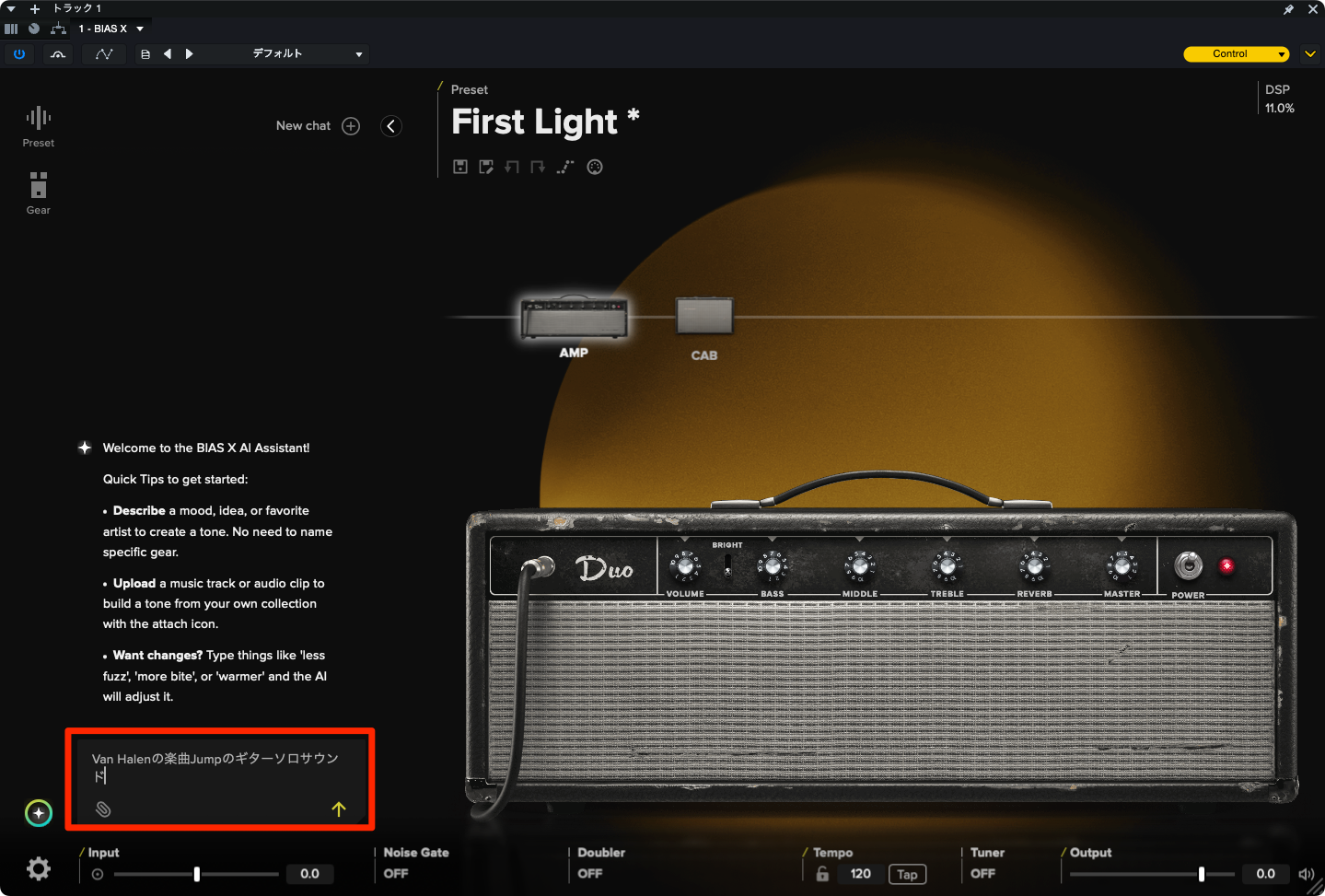Send the chat message with arrow icon
Image resolution: width=1325 pixels, height=896 pixels.
[338, 809]
